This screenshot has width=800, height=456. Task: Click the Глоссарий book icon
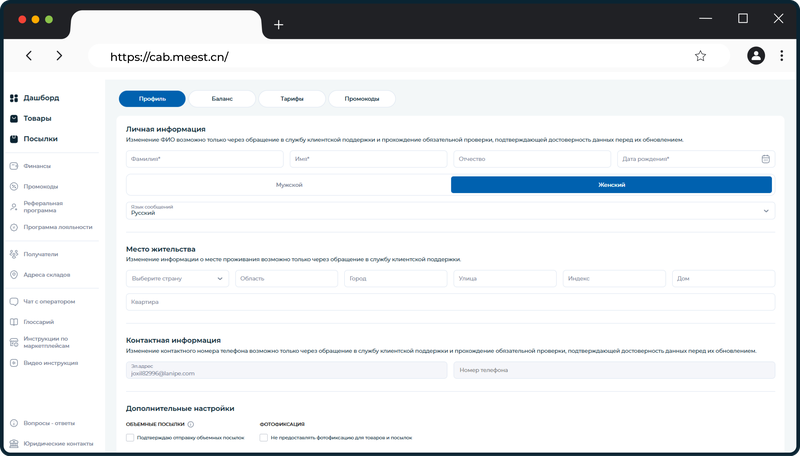14,322
